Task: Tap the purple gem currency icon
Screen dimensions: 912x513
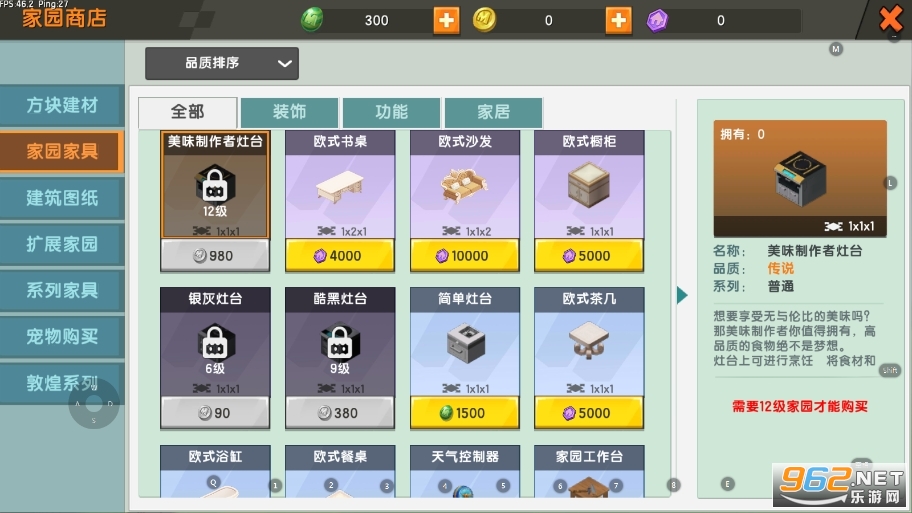Action: tap(657, 21)
